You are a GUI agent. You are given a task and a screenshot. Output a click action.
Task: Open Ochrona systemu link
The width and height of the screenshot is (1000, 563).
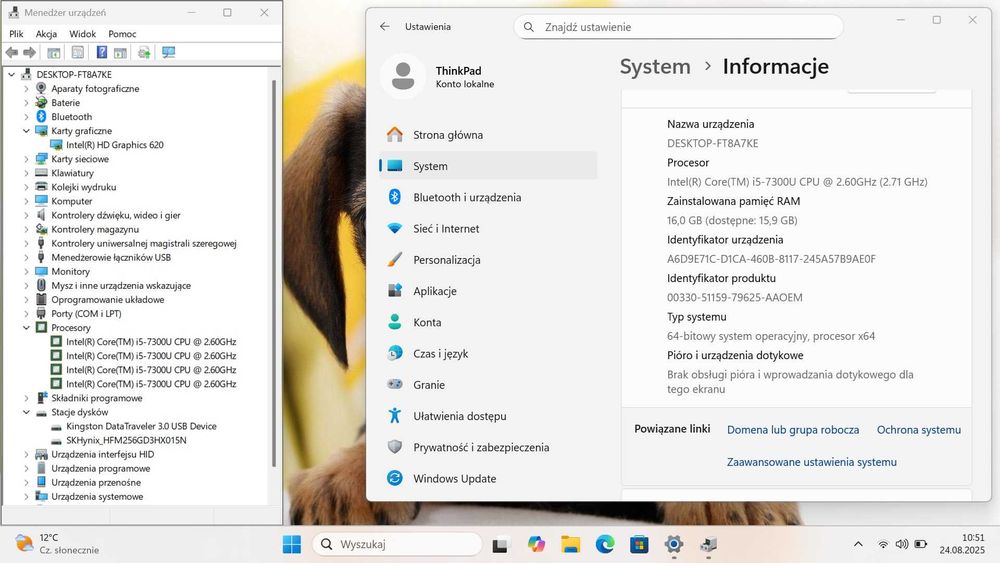coord(918,430)
